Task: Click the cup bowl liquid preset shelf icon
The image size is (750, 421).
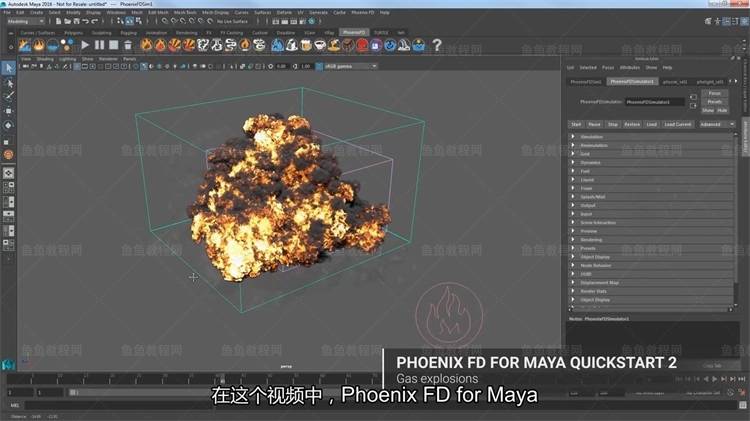Action: (x=320, y=45)
